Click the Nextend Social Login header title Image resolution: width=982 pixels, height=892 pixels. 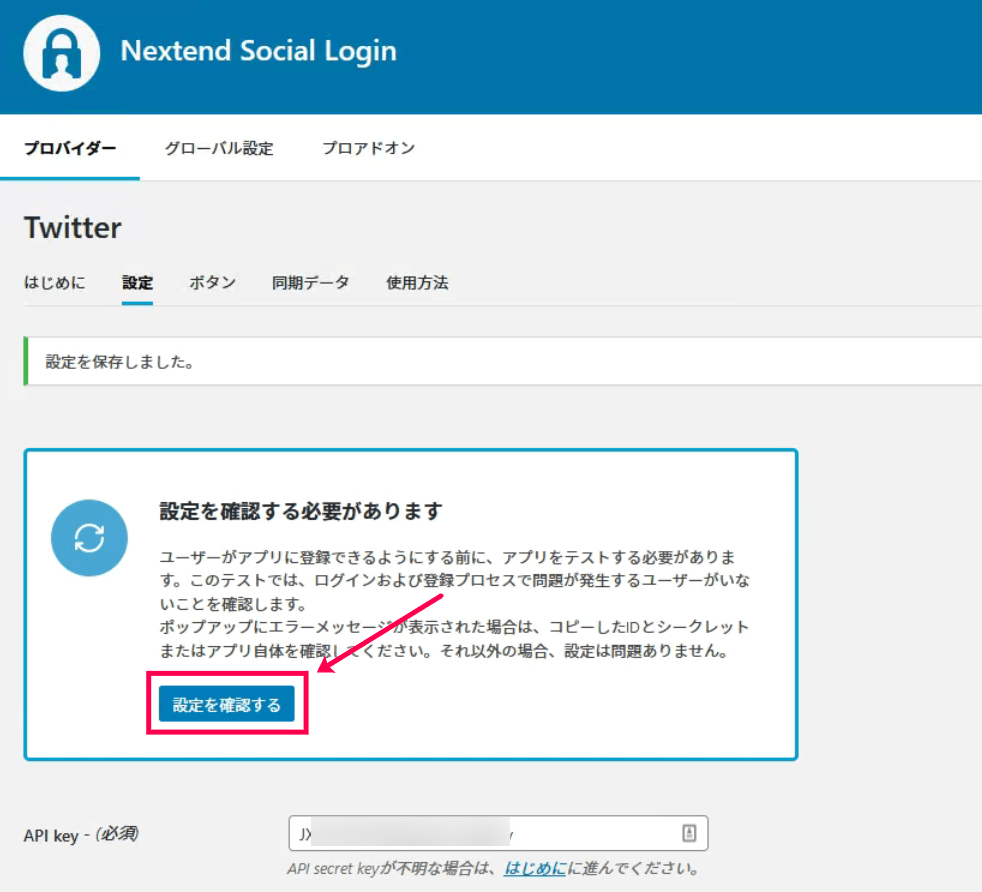[258, 51]
